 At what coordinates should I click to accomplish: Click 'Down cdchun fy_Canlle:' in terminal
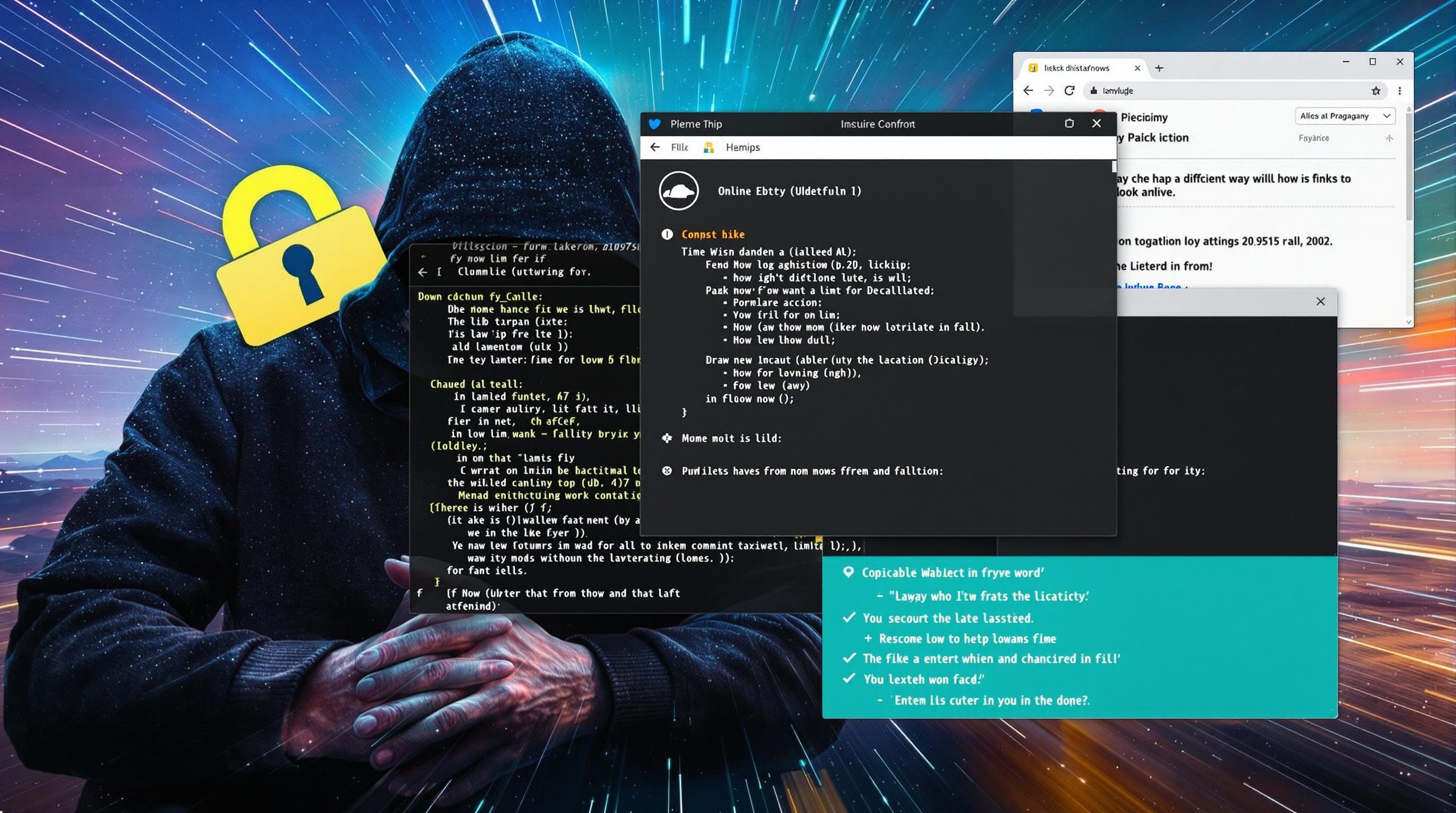coord(480,296)
